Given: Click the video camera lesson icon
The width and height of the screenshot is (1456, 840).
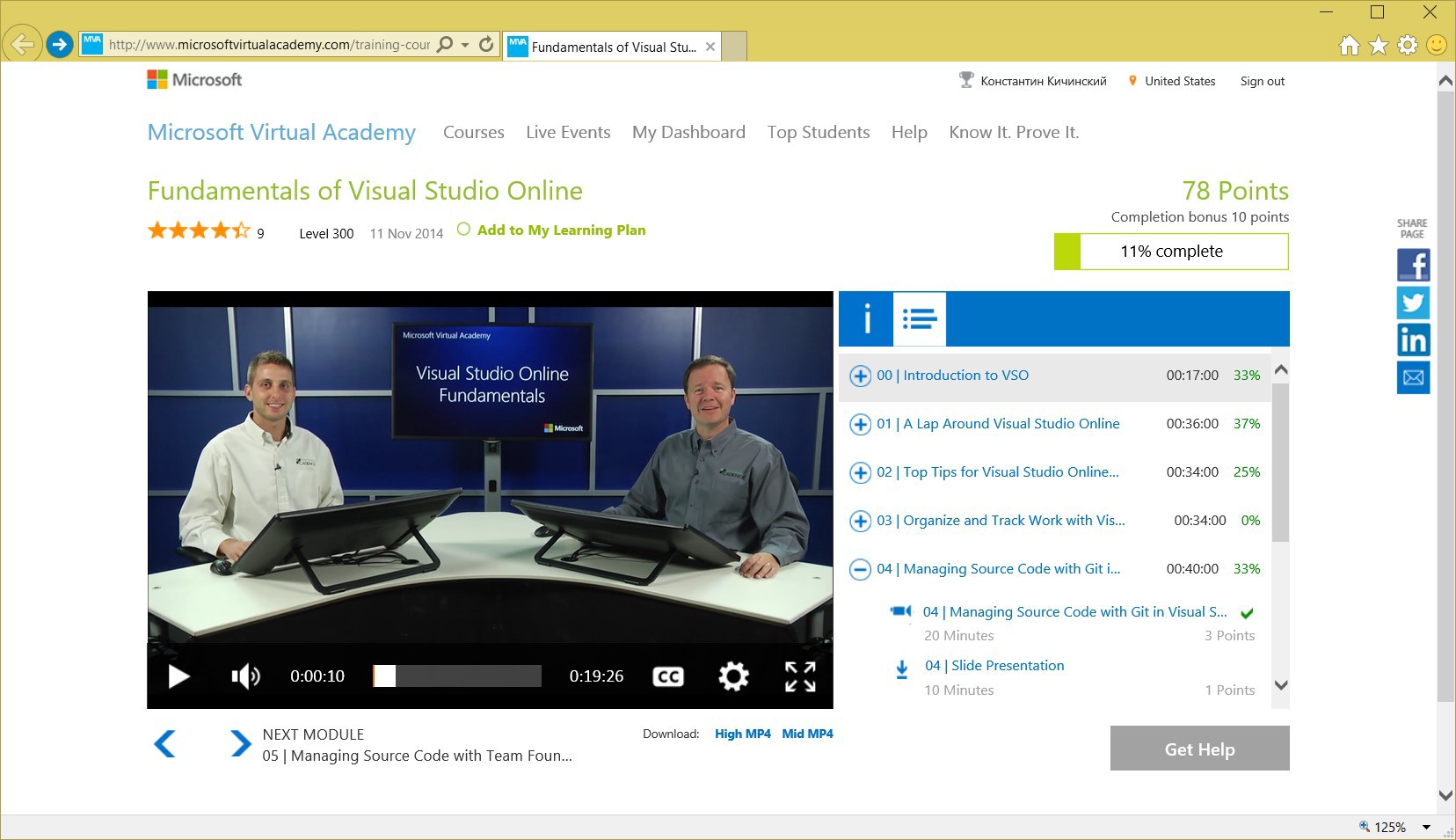Looking at the screenshot, I should [900, 611].
